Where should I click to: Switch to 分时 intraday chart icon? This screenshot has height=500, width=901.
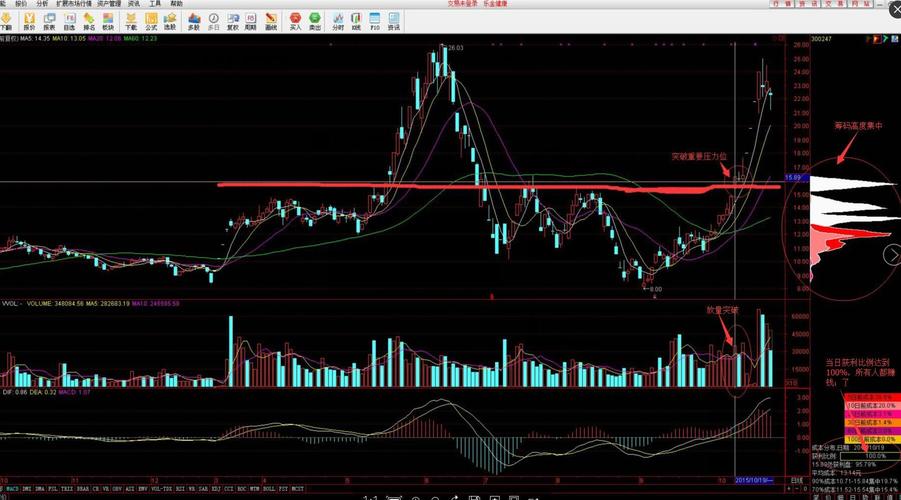338,22
